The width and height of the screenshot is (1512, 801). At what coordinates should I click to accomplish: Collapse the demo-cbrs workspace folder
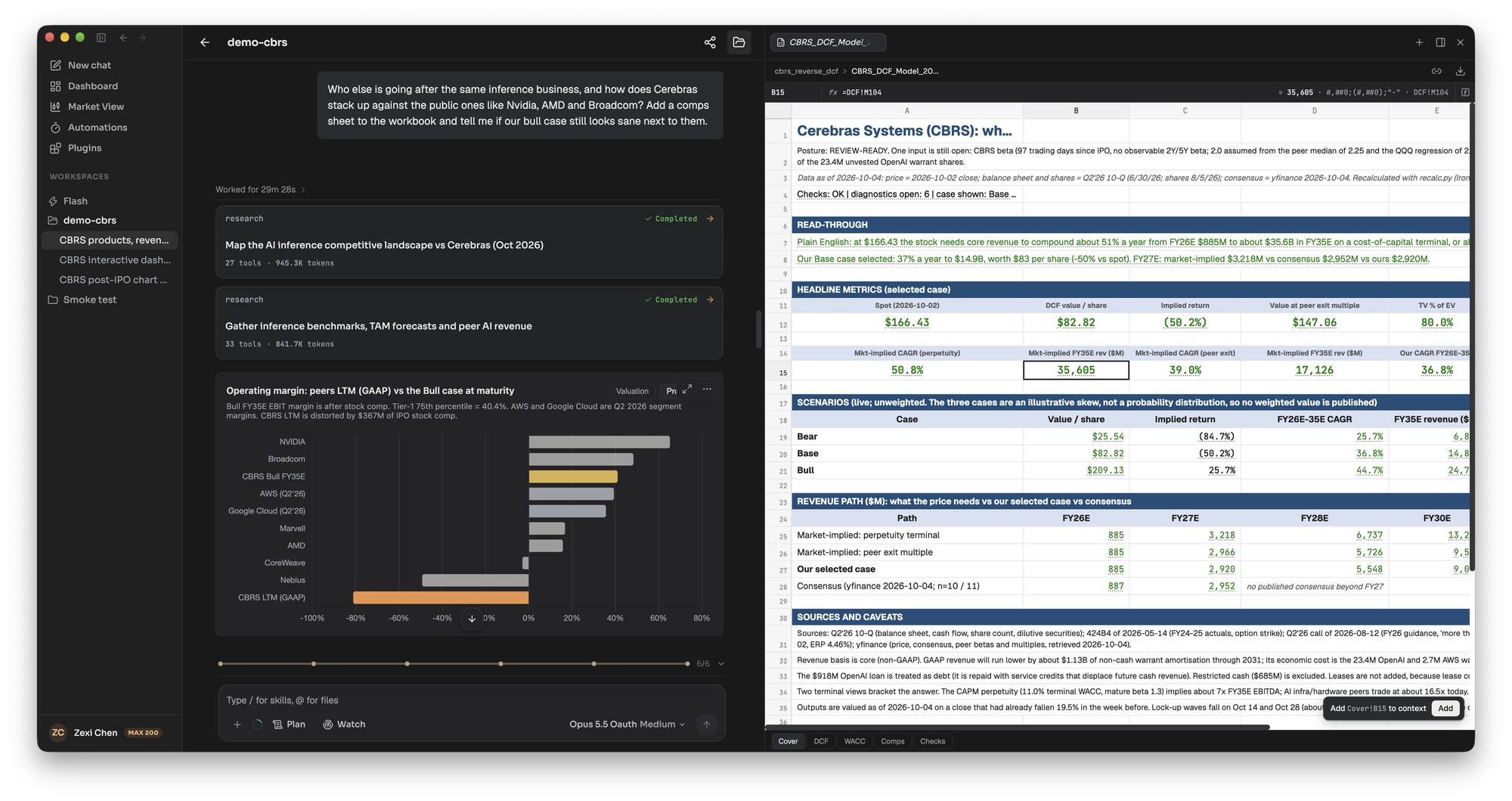coord(89,221)
